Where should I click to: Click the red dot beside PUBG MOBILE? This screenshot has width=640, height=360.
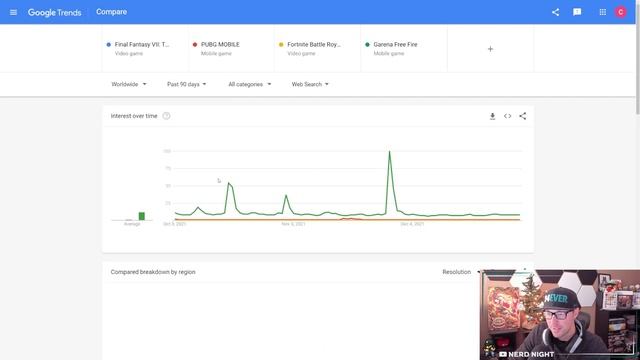[195, 44]
